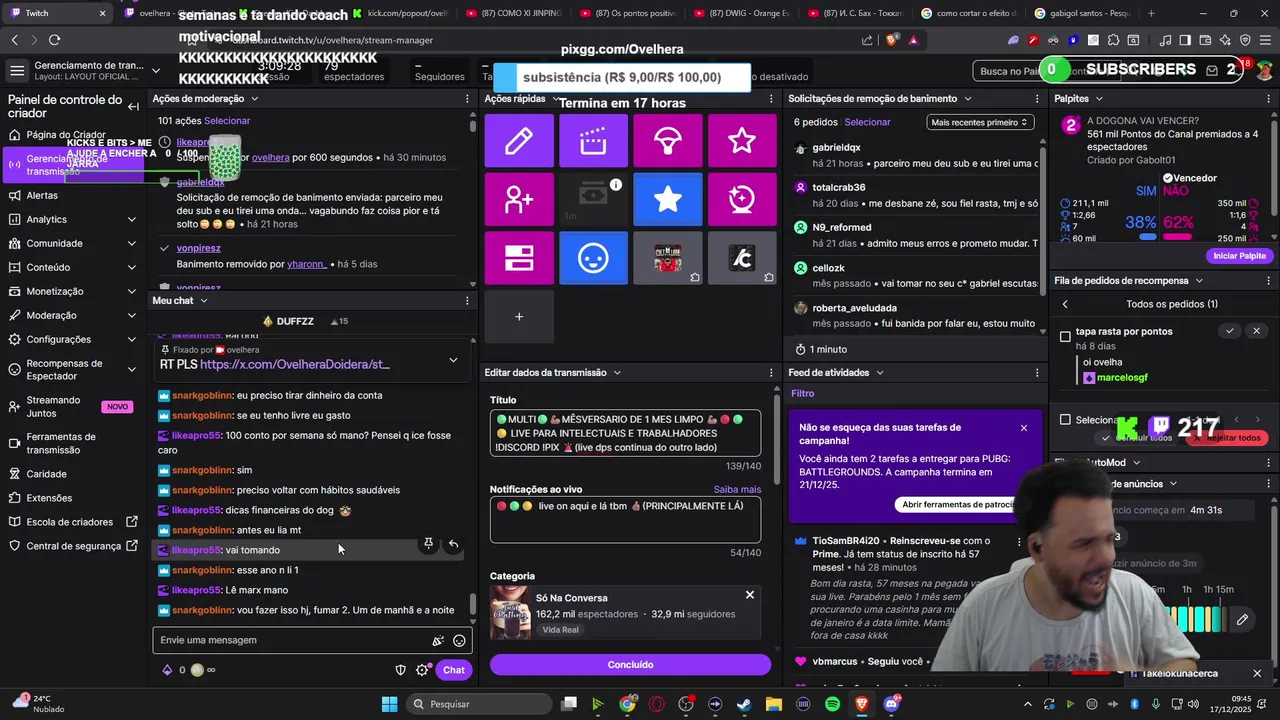1280x720 pixels.
Task: Click the Iniciar Palpite button
Action: [1239, 256]
